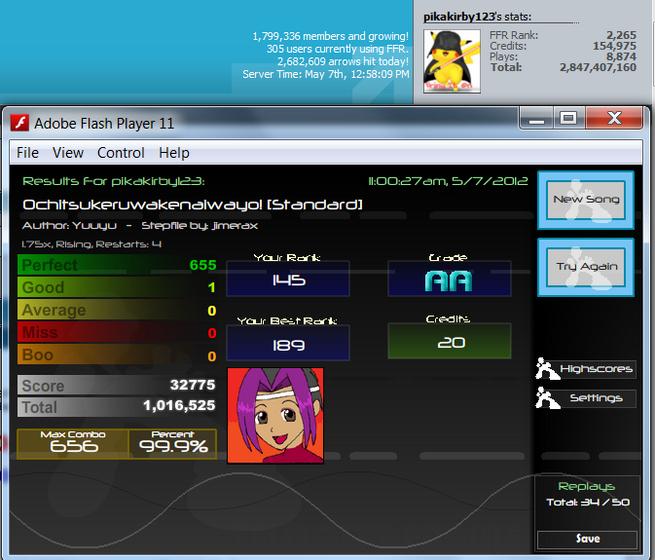Open the File menu

click(x=28, y=153)
